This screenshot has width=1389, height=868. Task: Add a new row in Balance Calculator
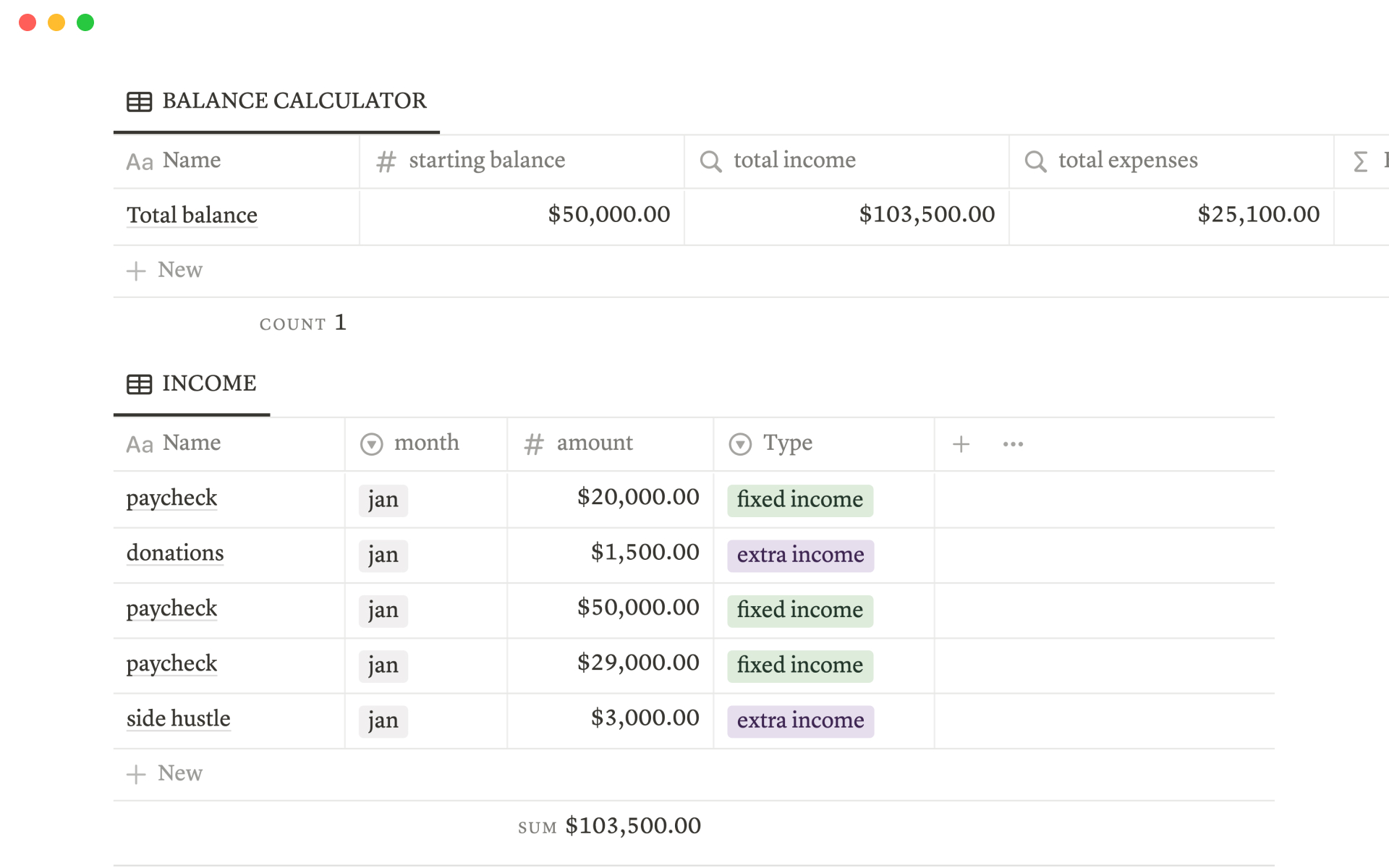[x=166, y=271]
